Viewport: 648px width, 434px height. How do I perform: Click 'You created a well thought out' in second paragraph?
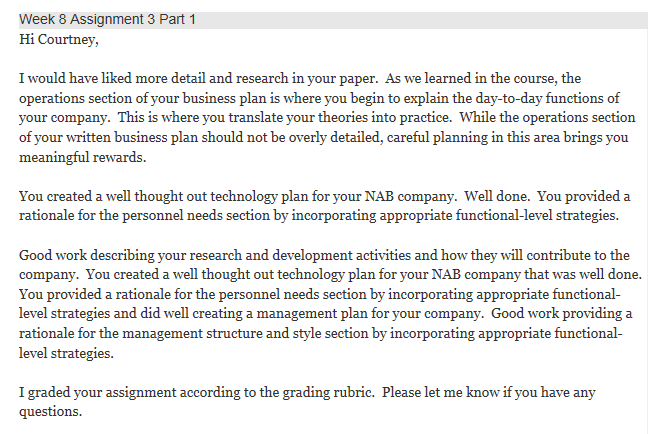pos(113,196)
